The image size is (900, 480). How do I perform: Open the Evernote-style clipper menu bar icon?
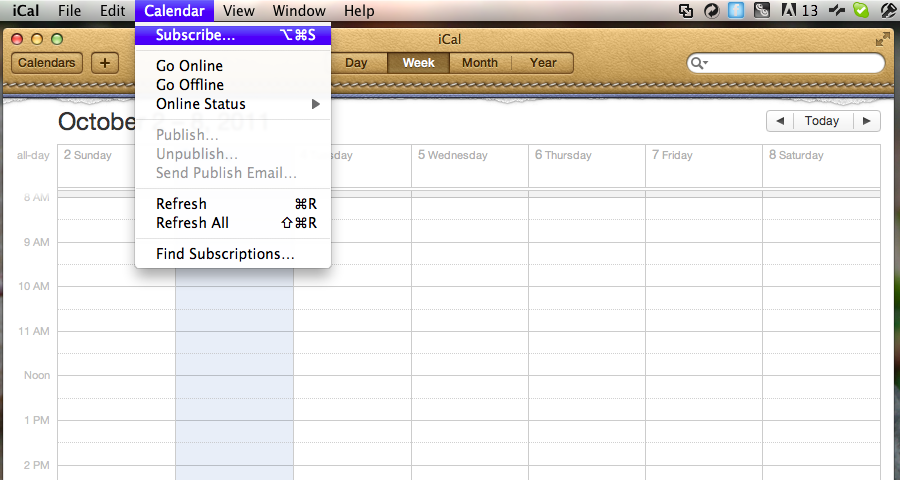pyautogui.click(x=762, y=10)
